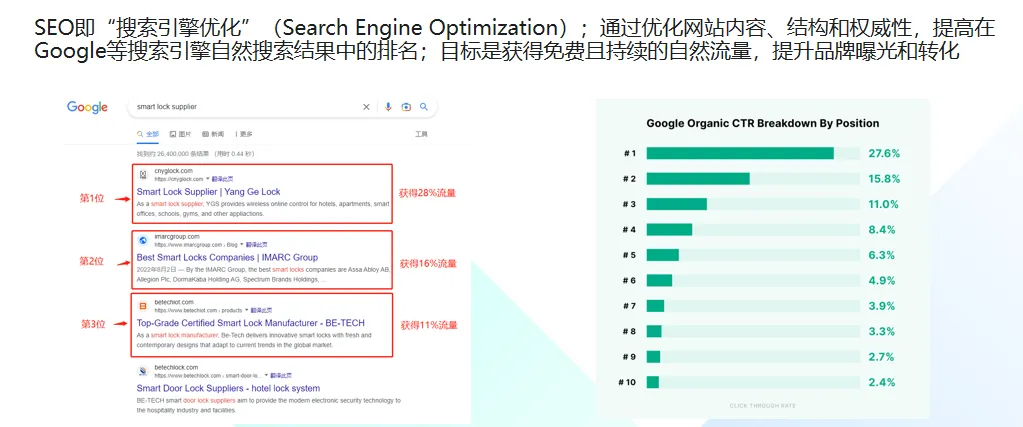Click the #2 position bar in chart
Screen dimensions: 1023x427
[698, 179]
